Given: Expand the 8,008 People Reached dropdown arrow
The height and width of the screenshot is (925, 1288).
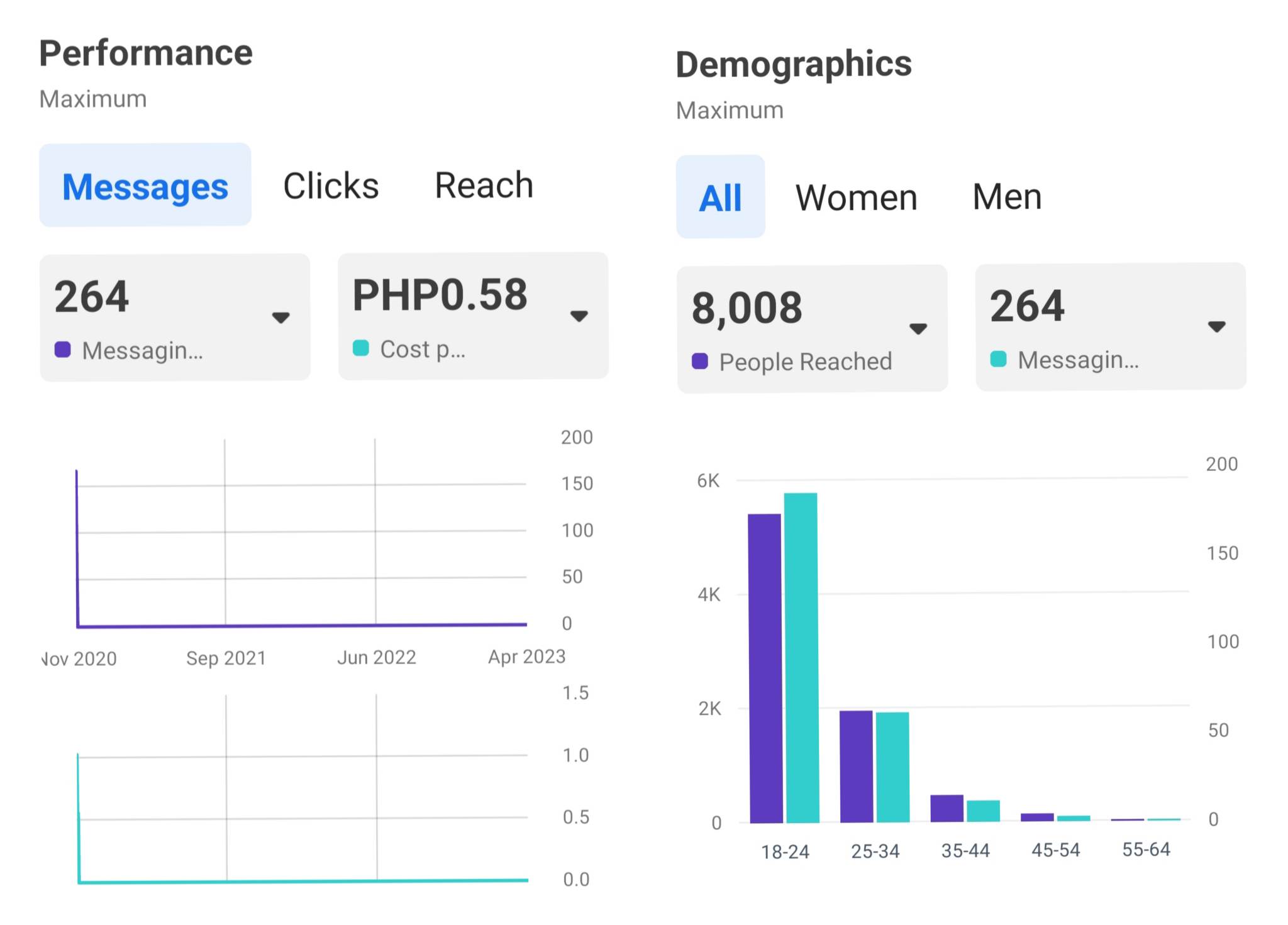Looking at the screenshot, I should (x=918, y=328).
